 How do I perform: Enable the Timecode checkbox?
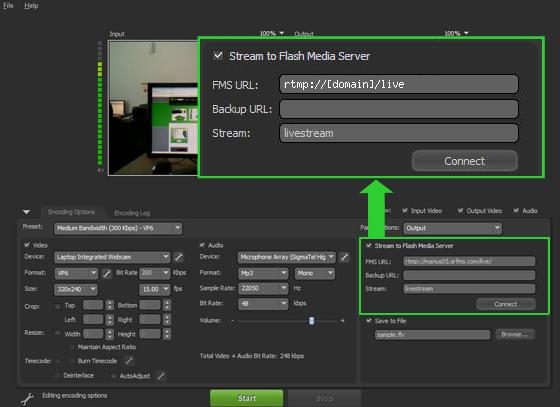tap(57, 361)
